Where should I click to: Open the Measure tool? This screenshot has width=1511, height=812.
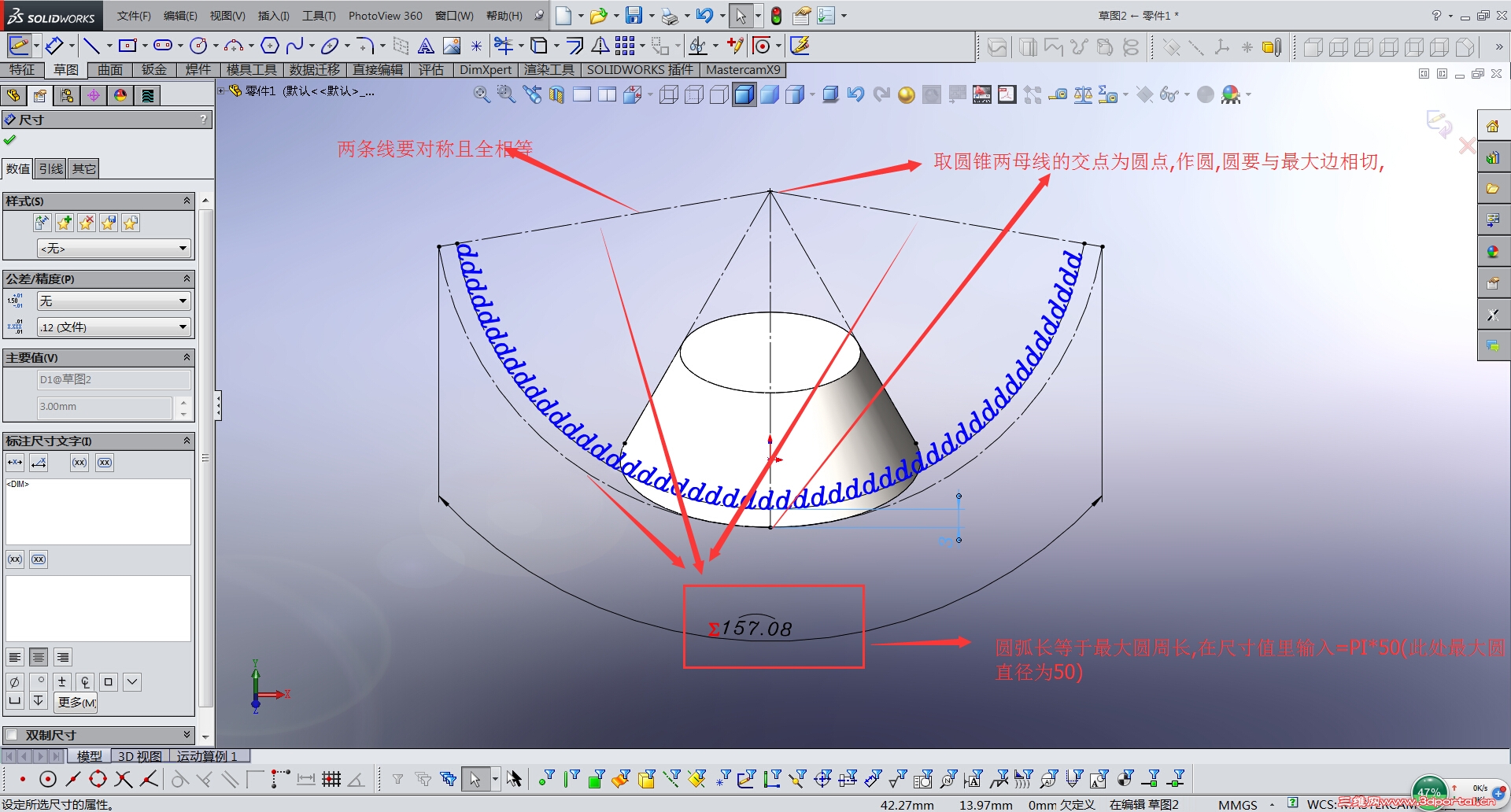click(x=1058, y=94)
